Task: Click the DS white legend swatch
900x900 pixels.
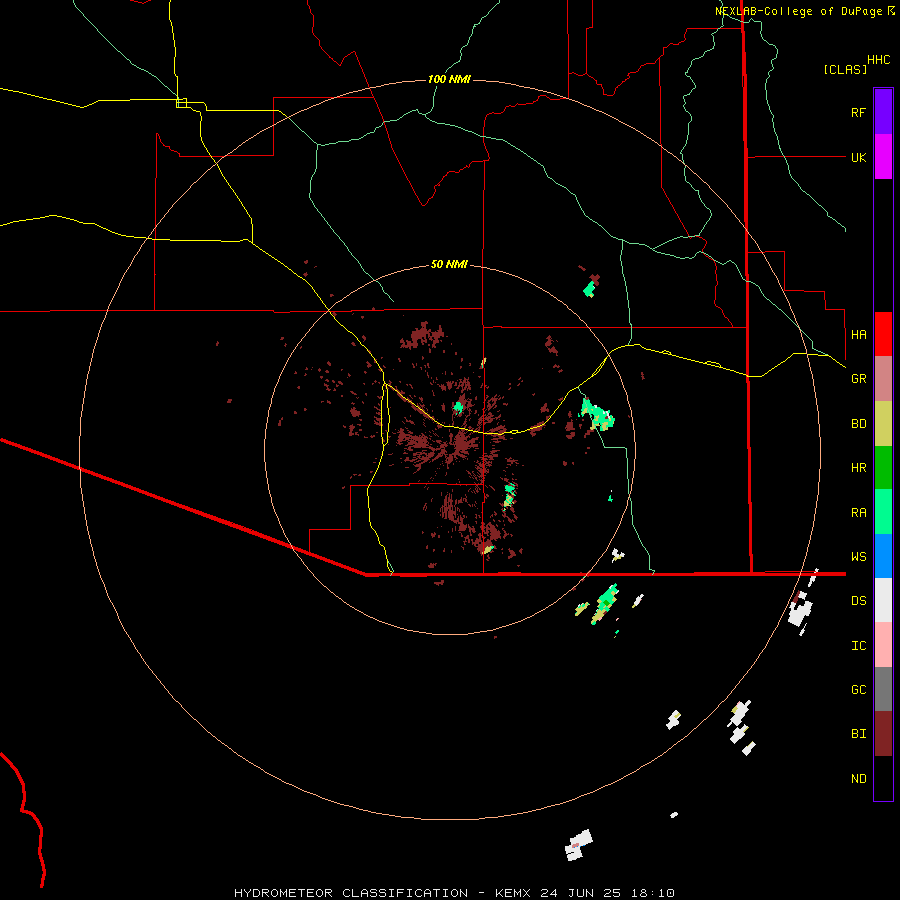Action: pos(883,600)
